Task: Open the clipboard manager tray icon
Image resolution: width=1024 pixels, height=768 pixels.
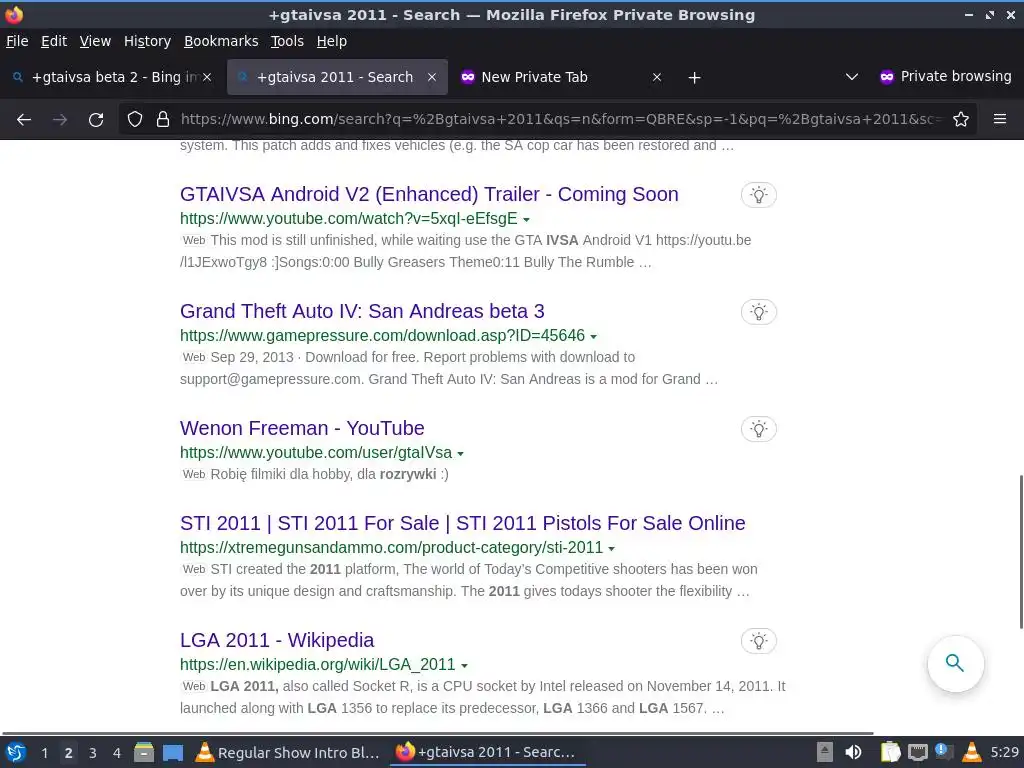Action: 889,752
